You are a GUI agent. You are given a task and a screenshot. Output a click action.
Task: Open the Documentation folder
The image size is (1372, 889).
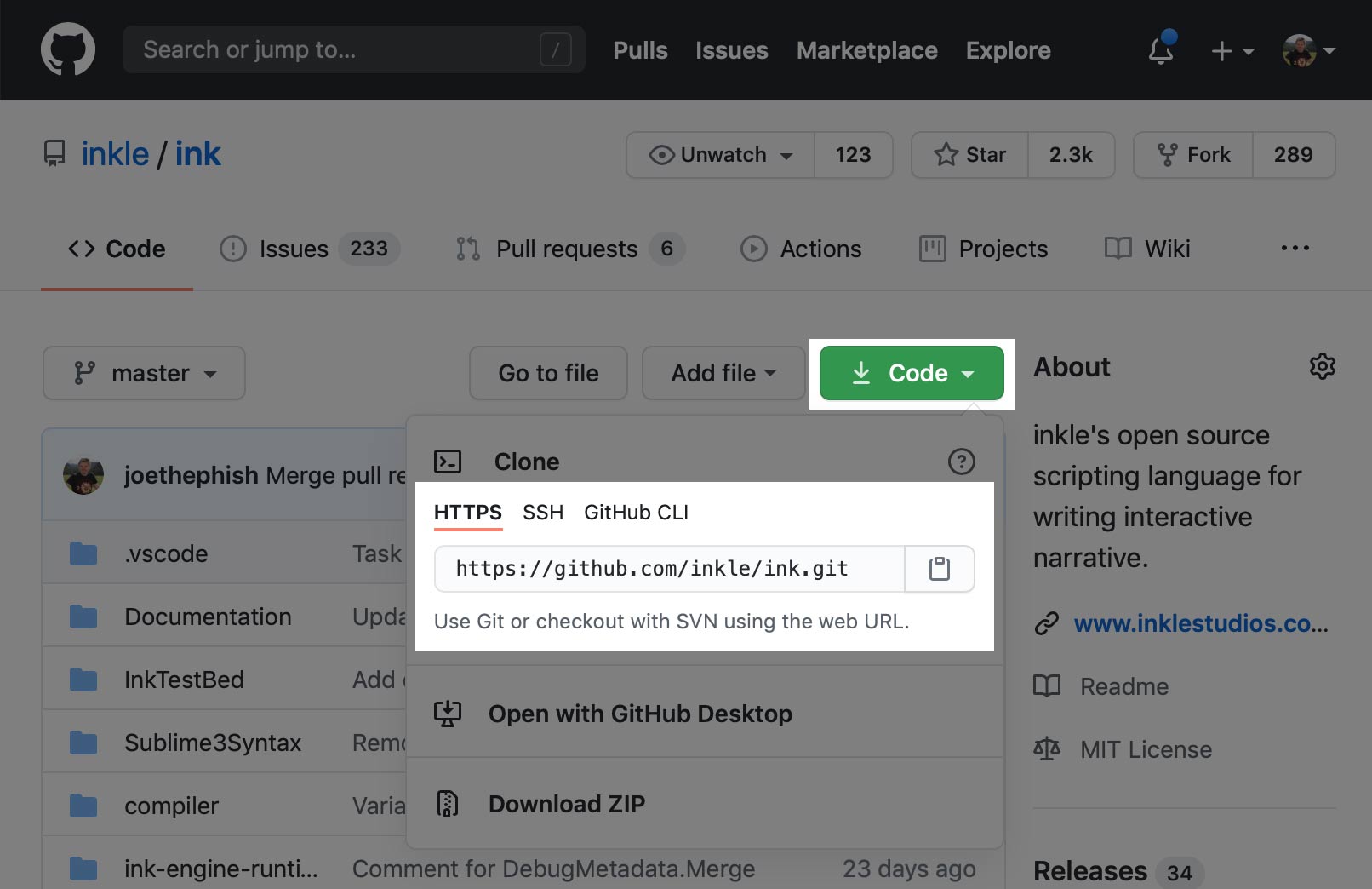(x=208, y=617)
